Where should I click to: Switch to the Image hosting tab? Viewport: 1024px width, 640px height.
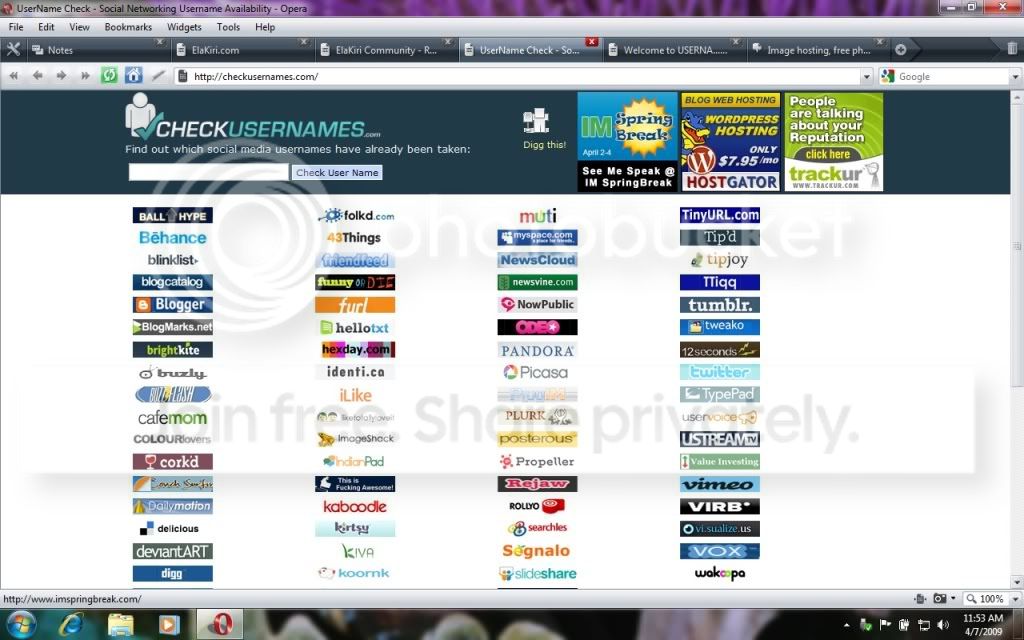[818, 50]
